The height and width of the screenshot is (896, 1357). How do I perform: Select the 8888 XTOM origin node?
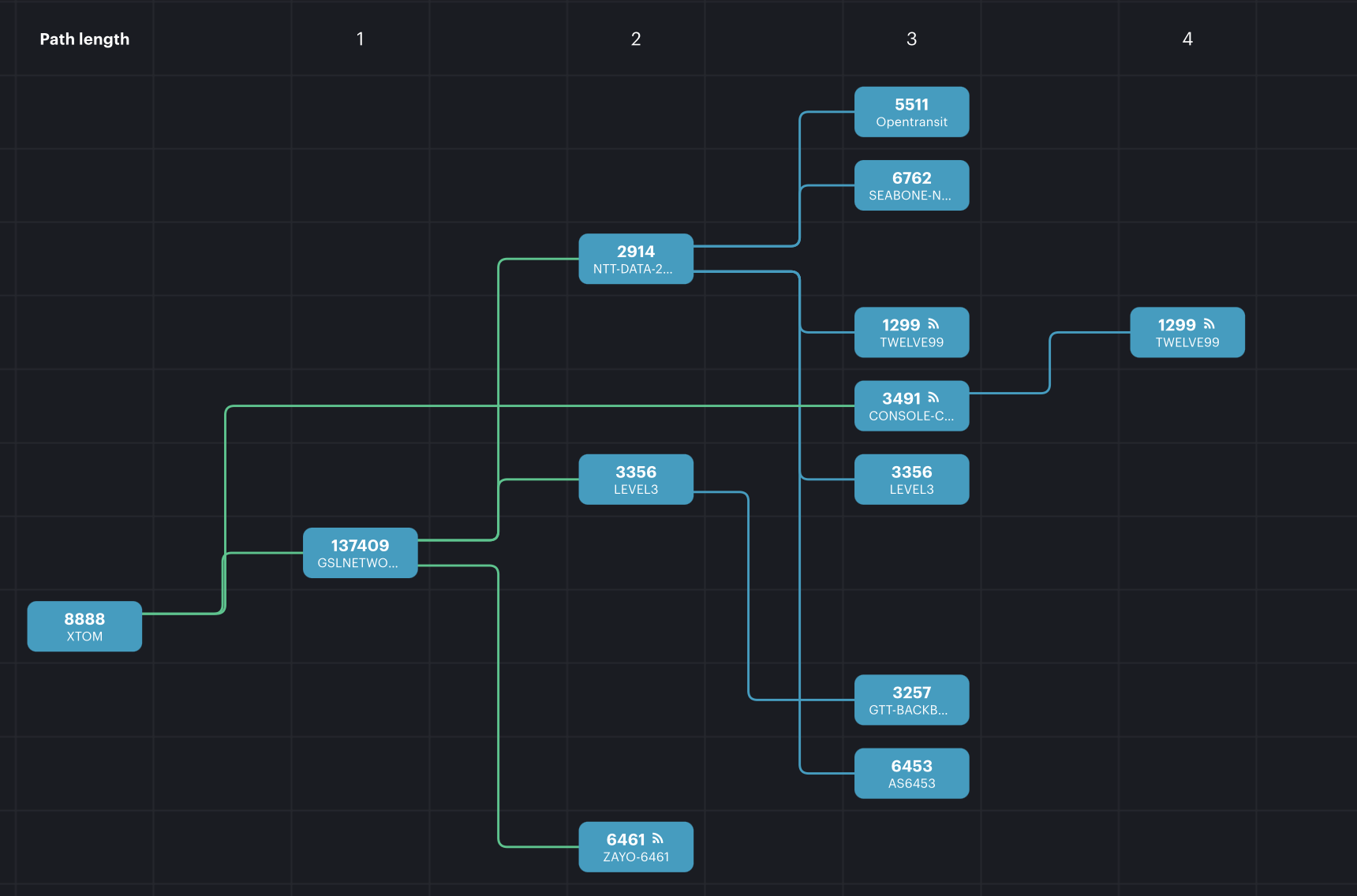(x=84, y=626)
